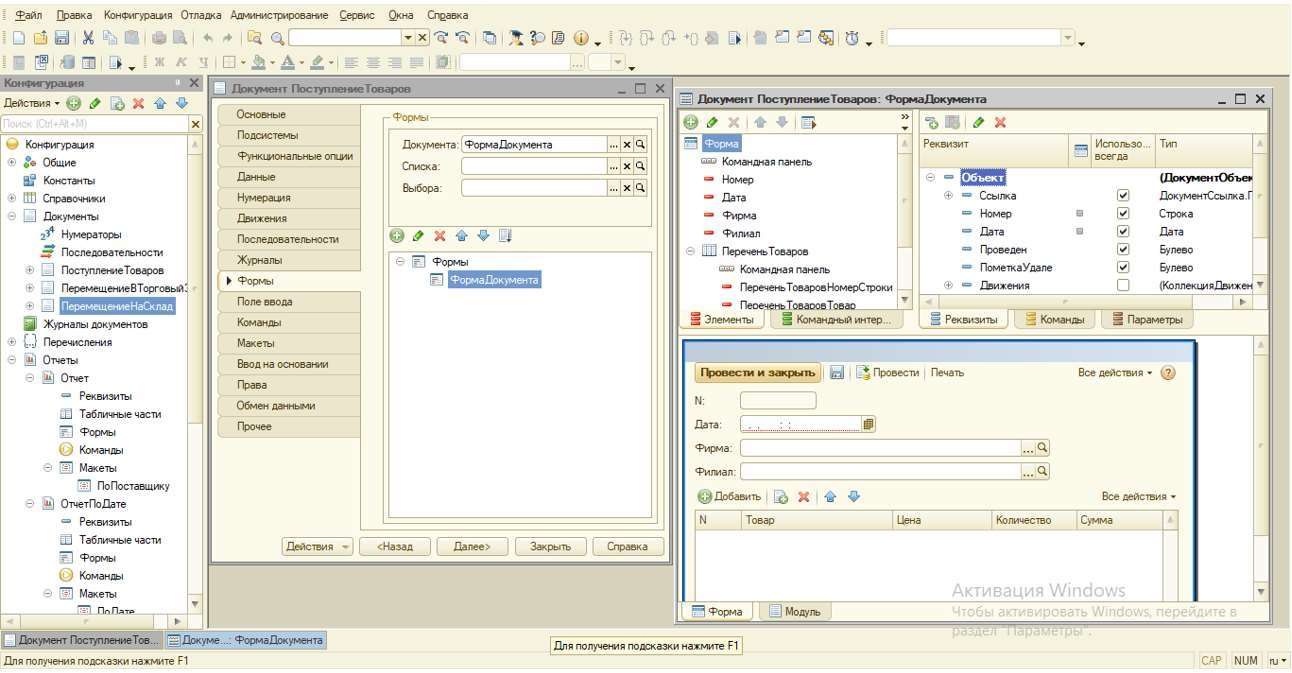This screenshot has width=1292, height=673.
Task: Open the Конфигурация menu
Action: click(139, 15)
